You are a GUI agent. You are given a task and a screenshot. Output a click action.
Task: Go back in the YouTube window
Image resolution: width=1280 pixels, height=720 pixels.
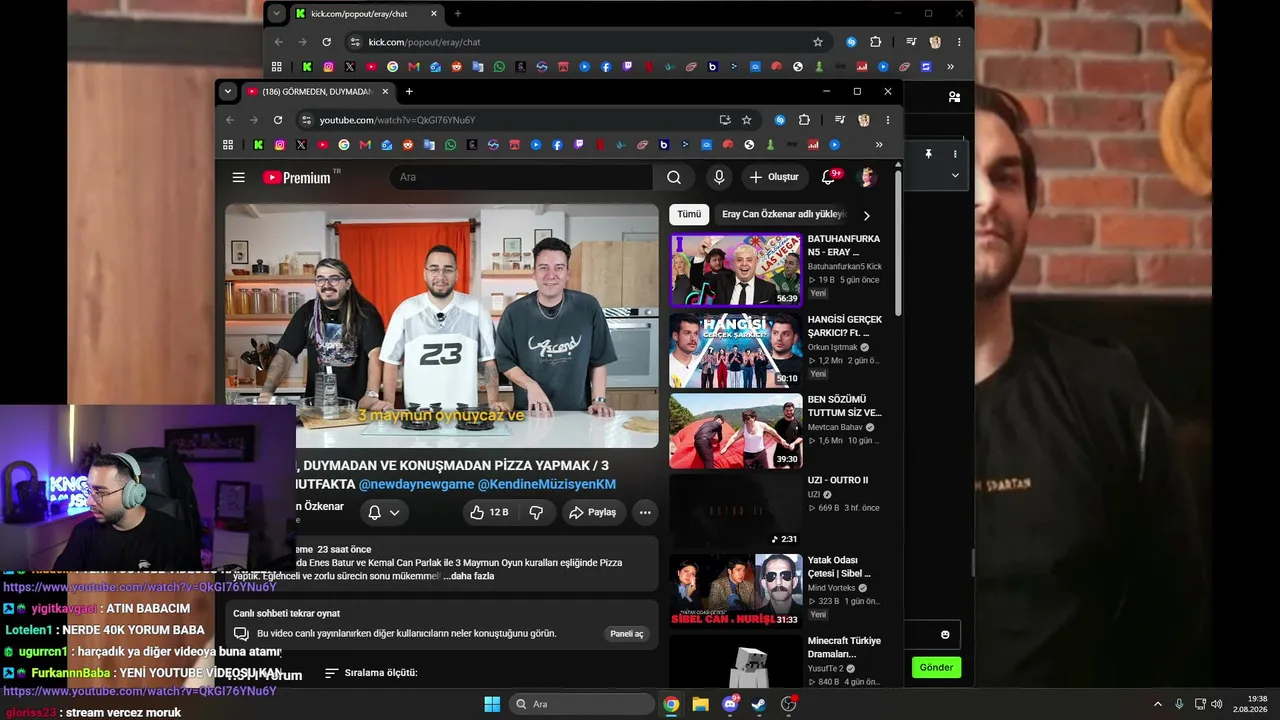click(x=230, y=120)
